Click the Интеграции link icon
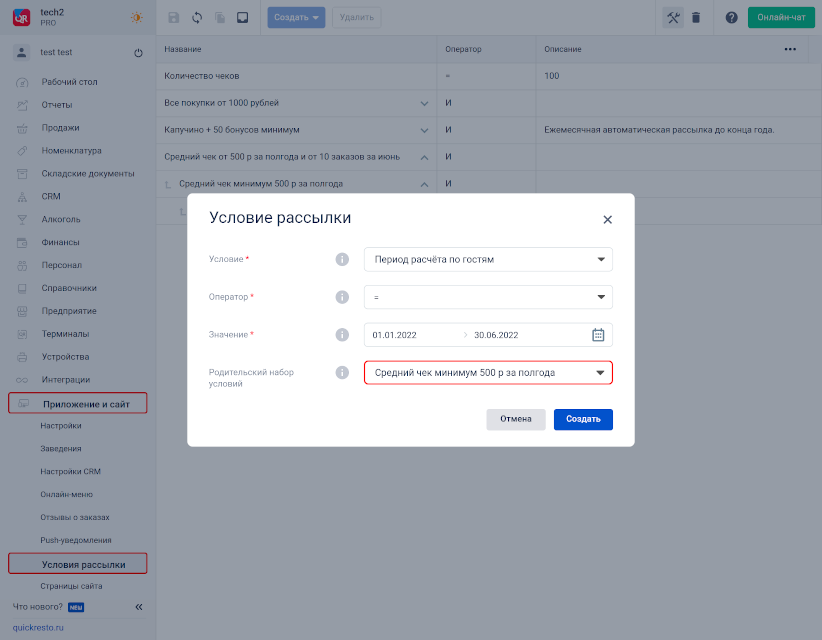The image size is (822, 640). click(x=22, y=380)
